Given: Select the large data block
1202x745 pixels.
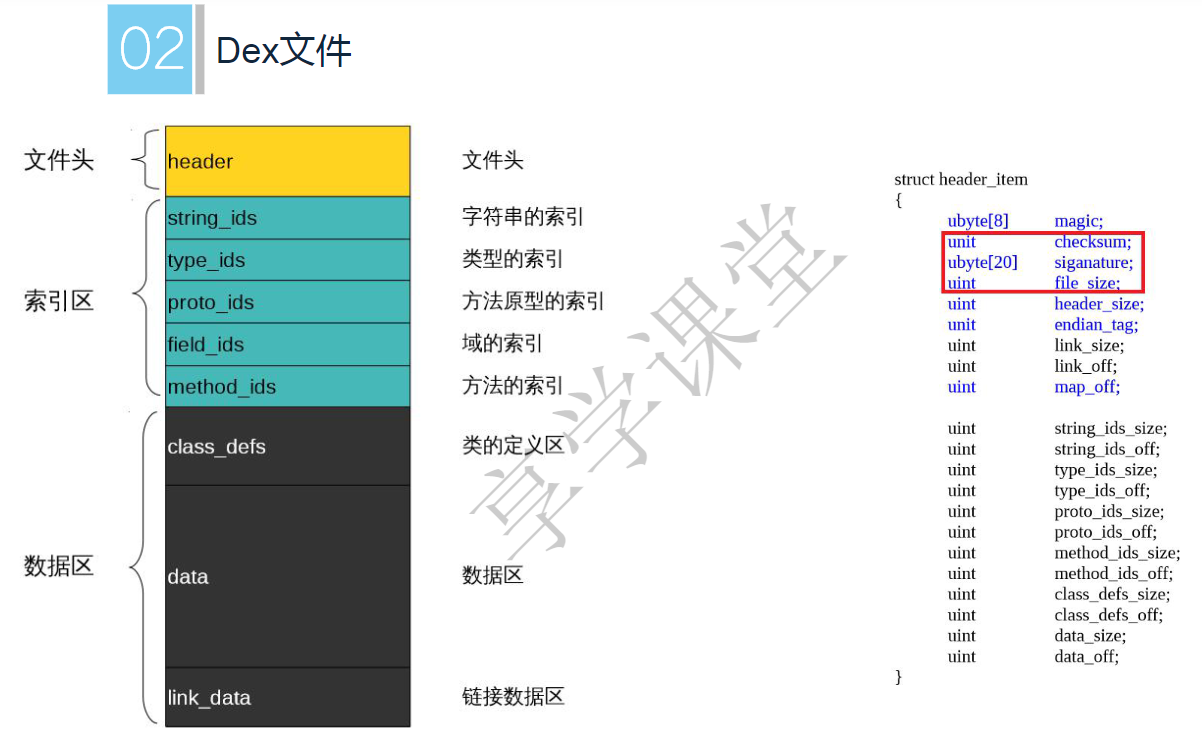Looking at the screenshot, I should pyautogui.click(x=288, y=577).
